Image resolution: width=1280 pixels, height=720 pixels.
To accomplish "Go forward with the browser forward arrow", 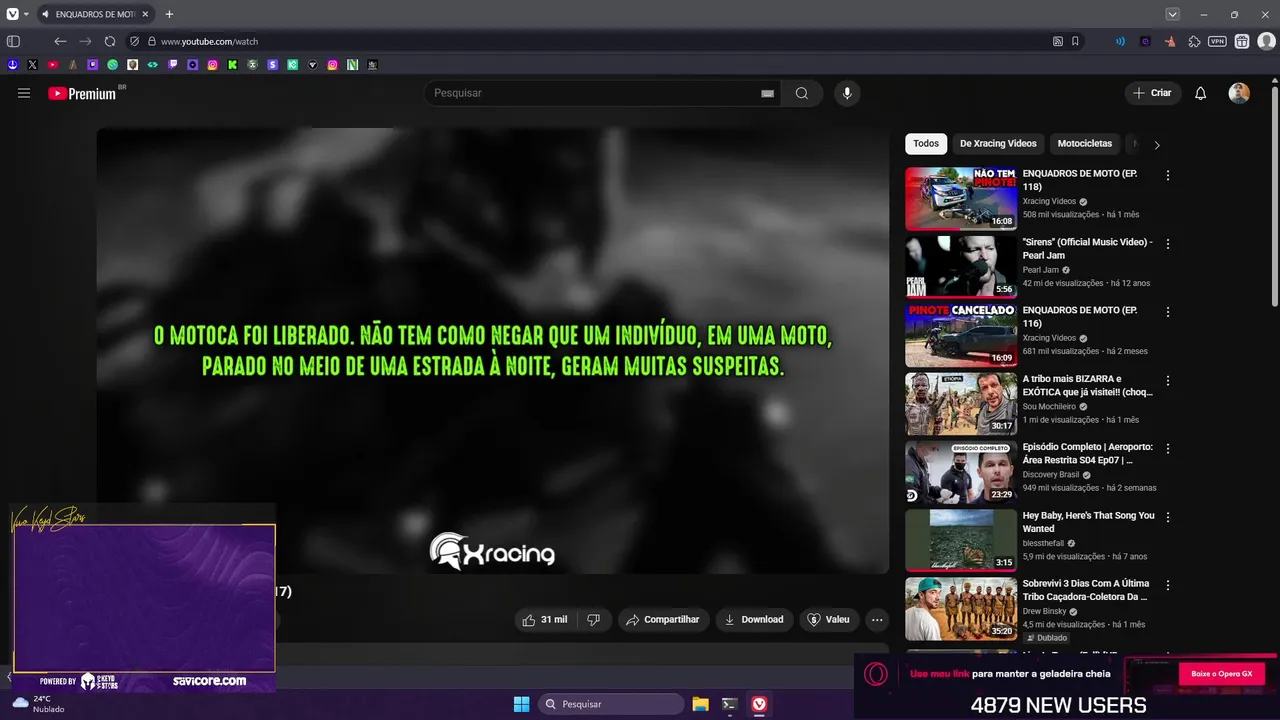I will point(85,42).
